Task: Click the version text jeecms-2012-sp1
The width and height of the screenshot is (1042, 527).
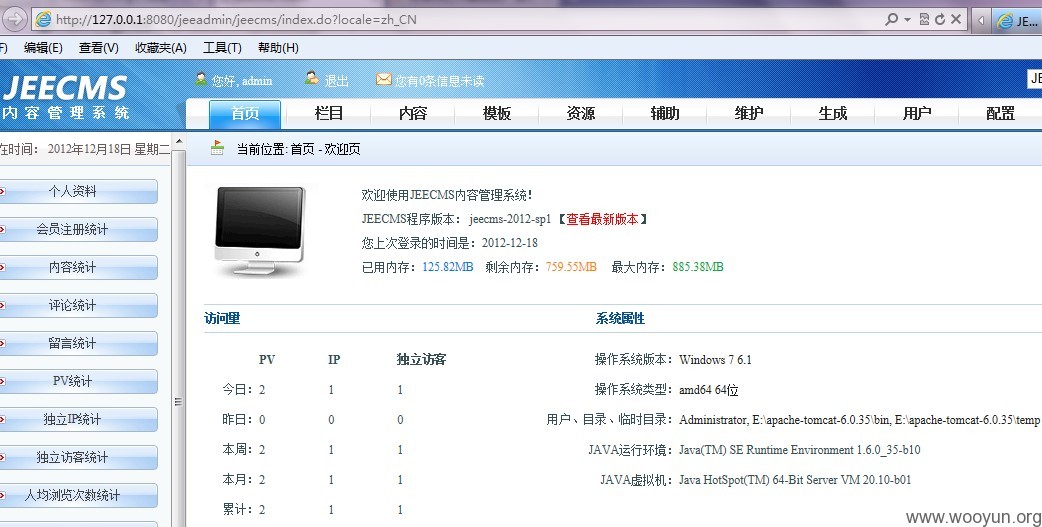Action: [510, 219]
